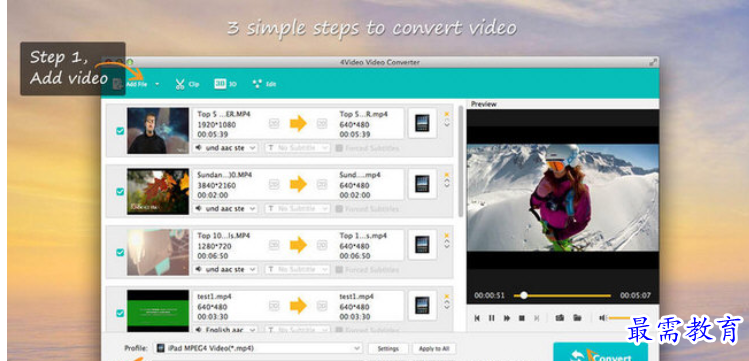Toggle Forced Subtitles for Top 5 ...ER.MP4
Image resolution: width=749 pixels, height=361 pixels.
[x=339, y=148]
